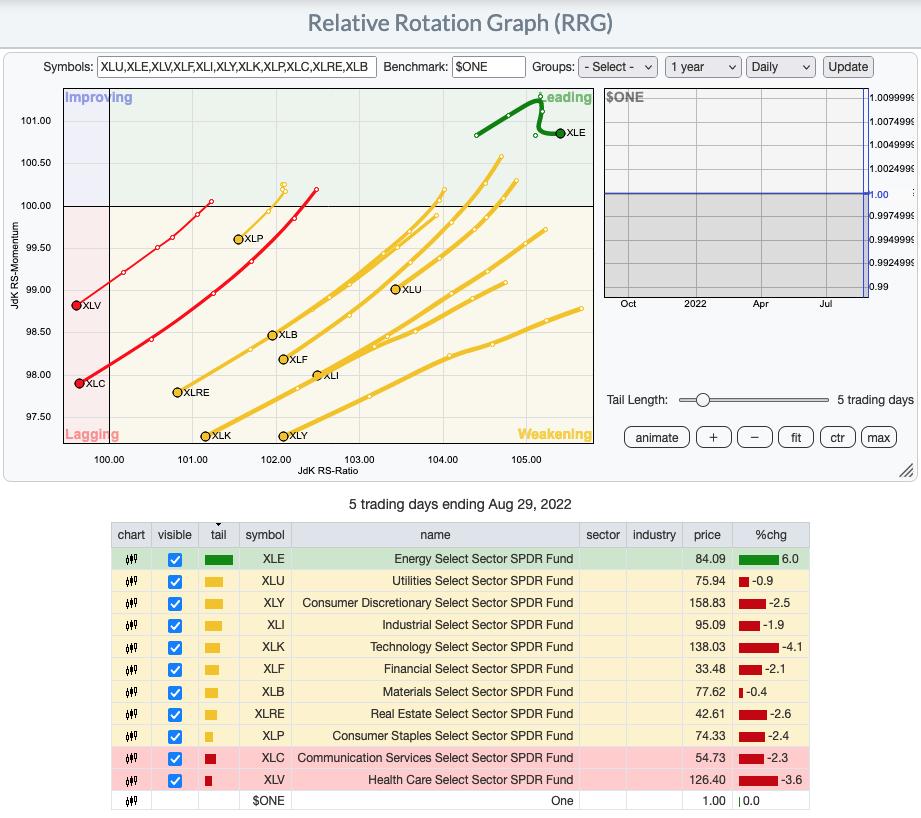
Task: Open chart icon for XLF row
Action: [x=131, y=669]
